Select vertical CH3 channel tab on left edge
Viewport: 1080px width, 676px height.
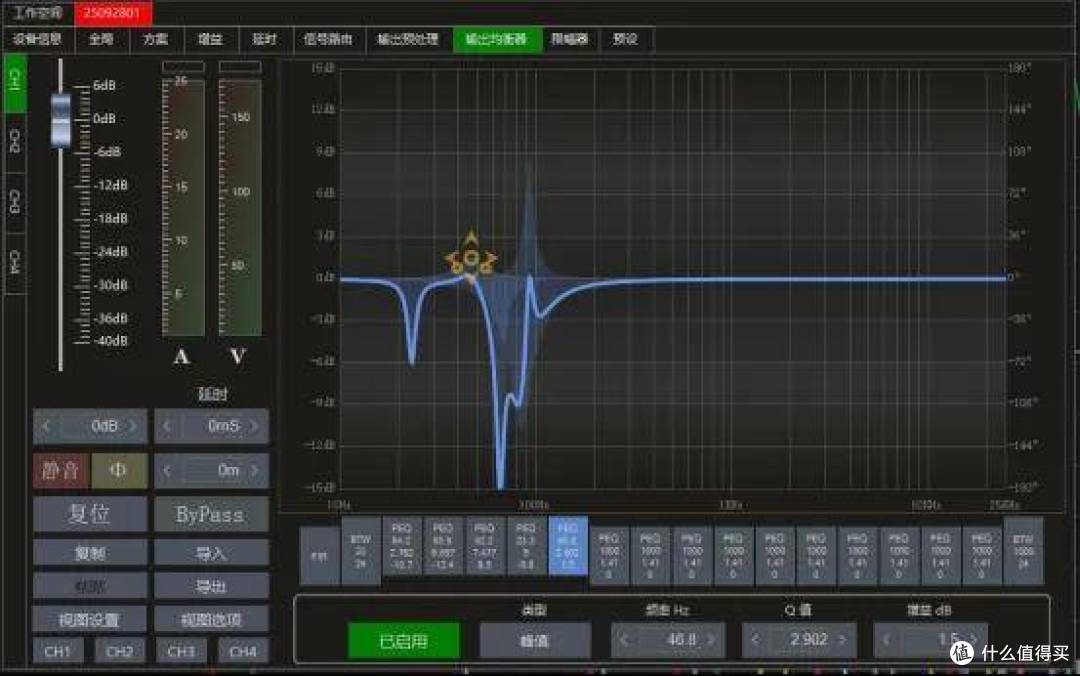point(14,201)
